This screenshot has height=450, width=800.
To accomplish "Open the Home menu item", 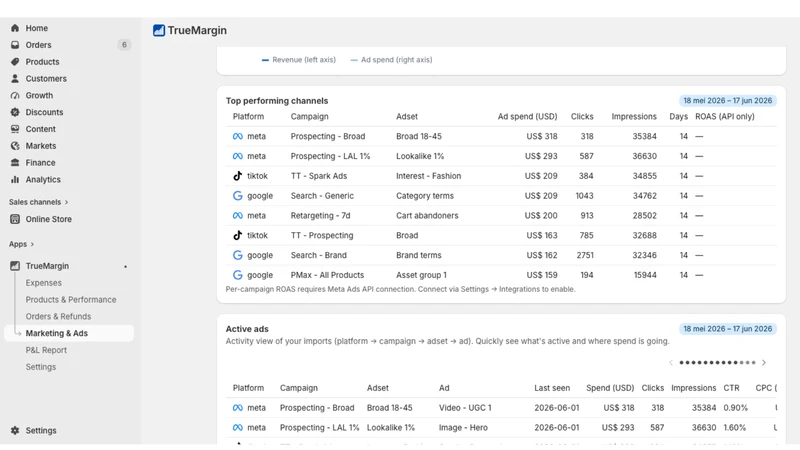I will (x=37, y=28).
